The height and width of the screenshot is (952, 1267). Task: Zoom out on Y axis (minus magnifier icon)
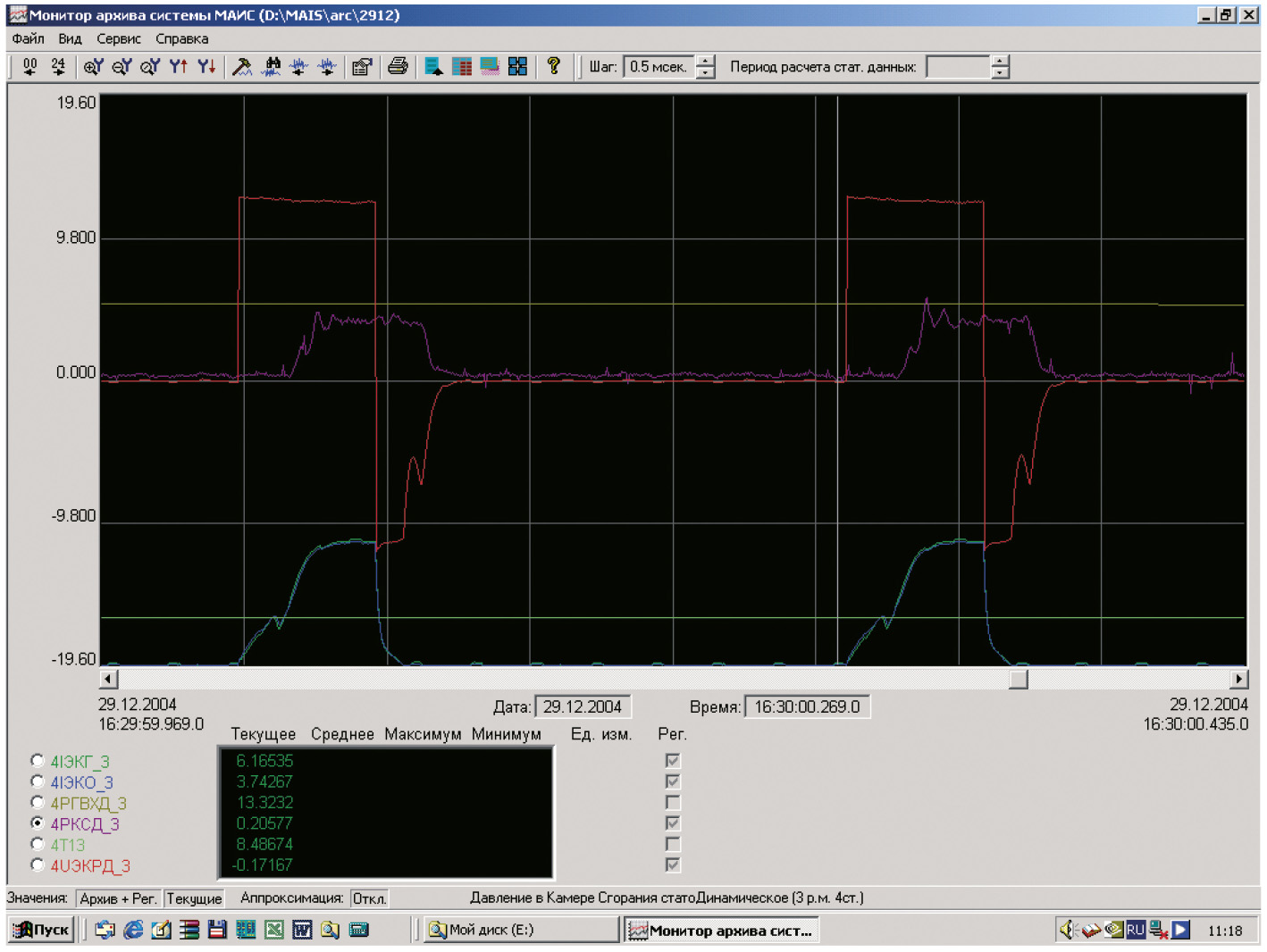pos(122,66)
